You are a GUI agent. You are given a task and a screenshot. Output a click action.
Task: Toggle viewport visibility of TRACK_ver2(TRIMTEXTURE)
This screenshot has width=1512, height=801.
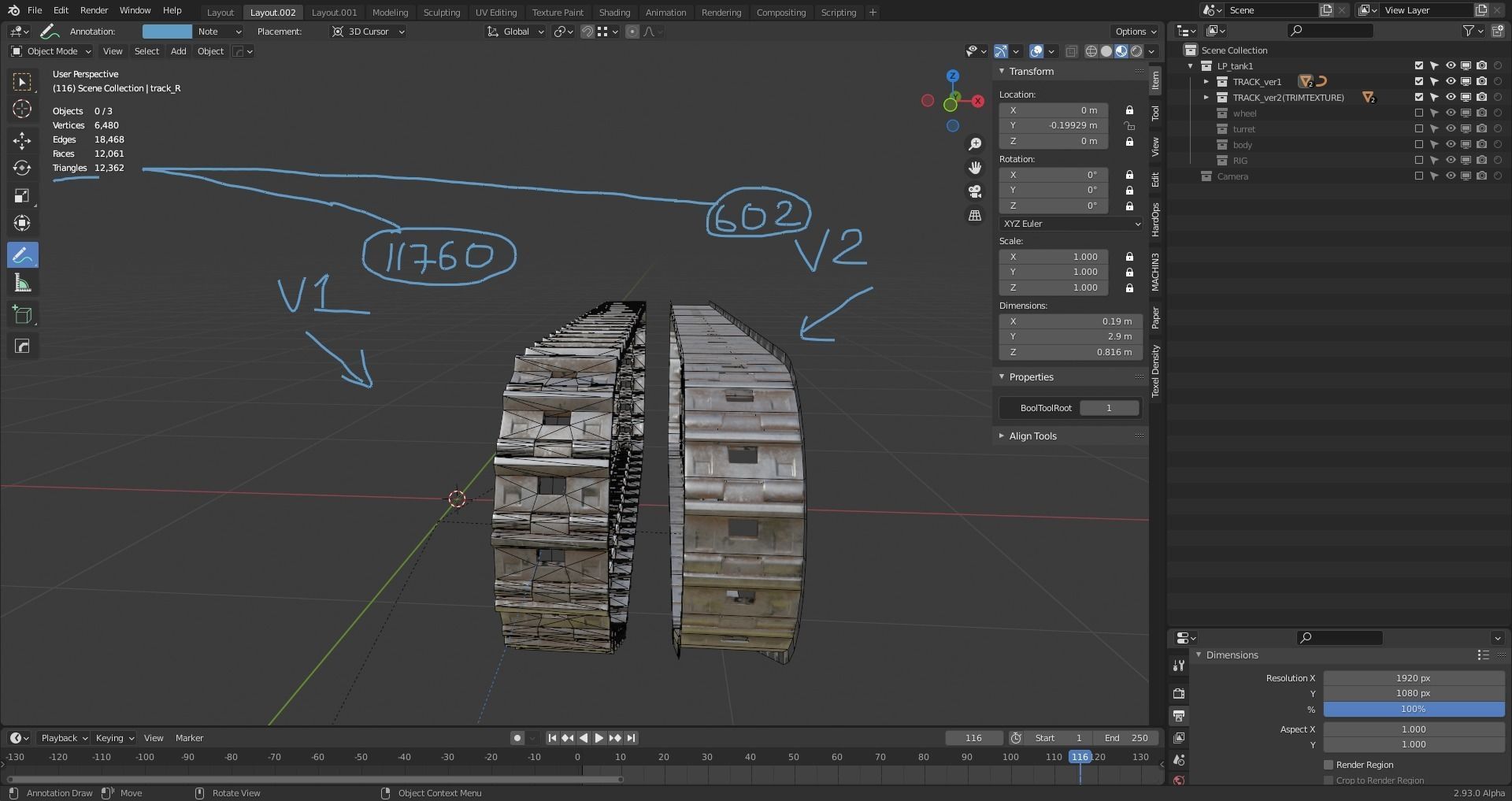click(x=1451, y=97)
